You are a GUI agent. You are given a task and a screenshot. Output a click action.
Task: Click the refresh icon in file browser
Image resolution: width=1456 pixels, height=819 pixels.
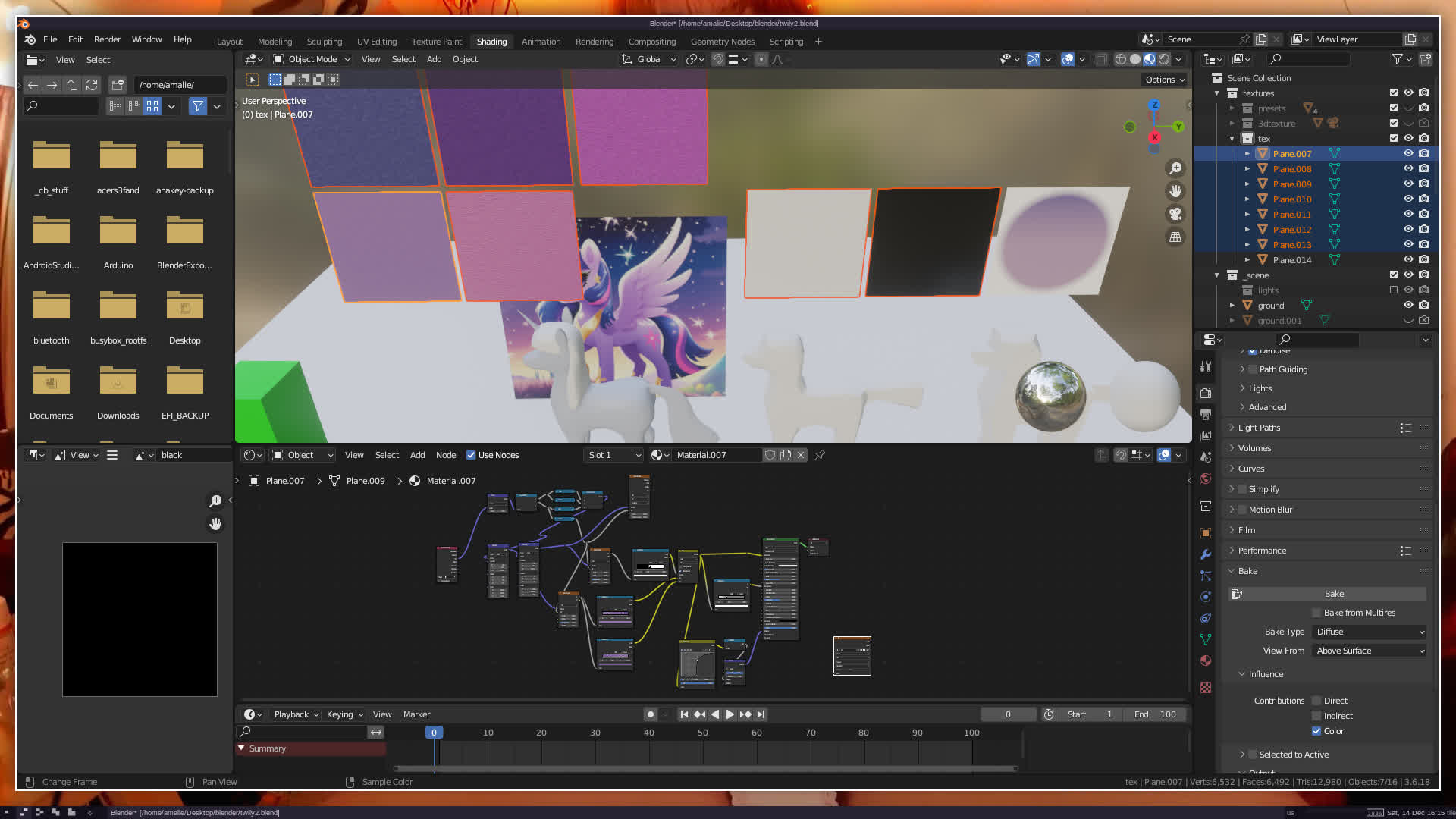tap(92, 85)
